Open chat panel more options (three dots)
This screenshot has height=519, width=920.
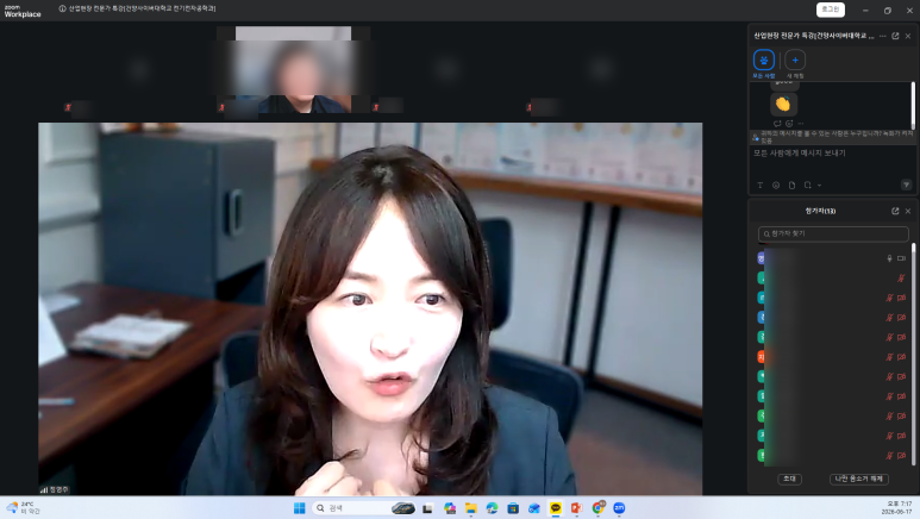point(882,36)
